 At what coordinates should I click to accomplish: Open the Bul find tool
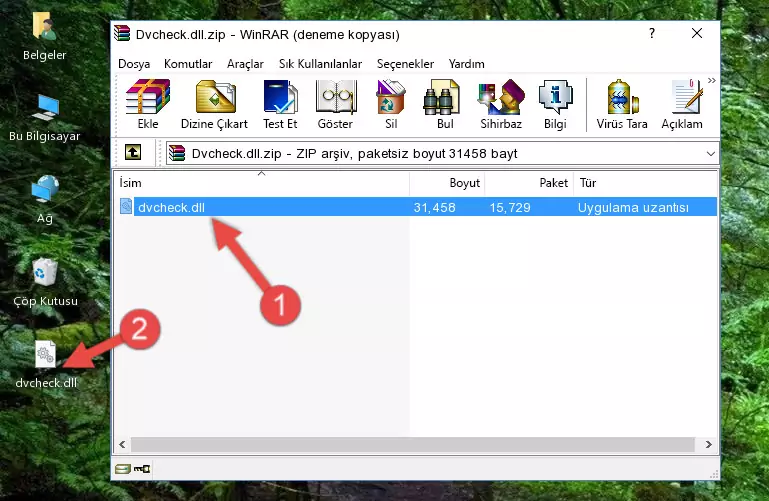[x=445, y=104]
